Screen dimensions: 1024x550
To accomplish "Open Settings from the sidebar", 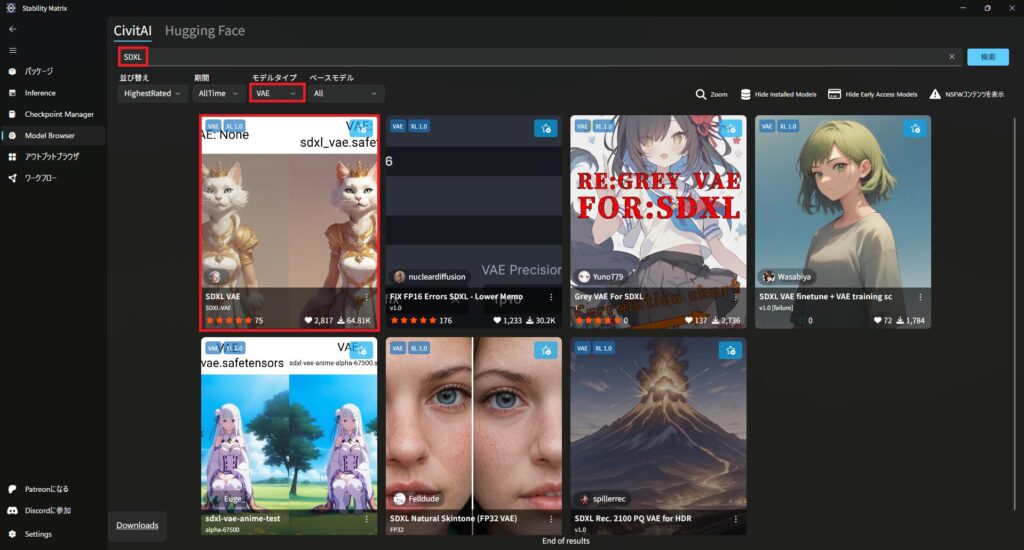I will tap(52, 534).
